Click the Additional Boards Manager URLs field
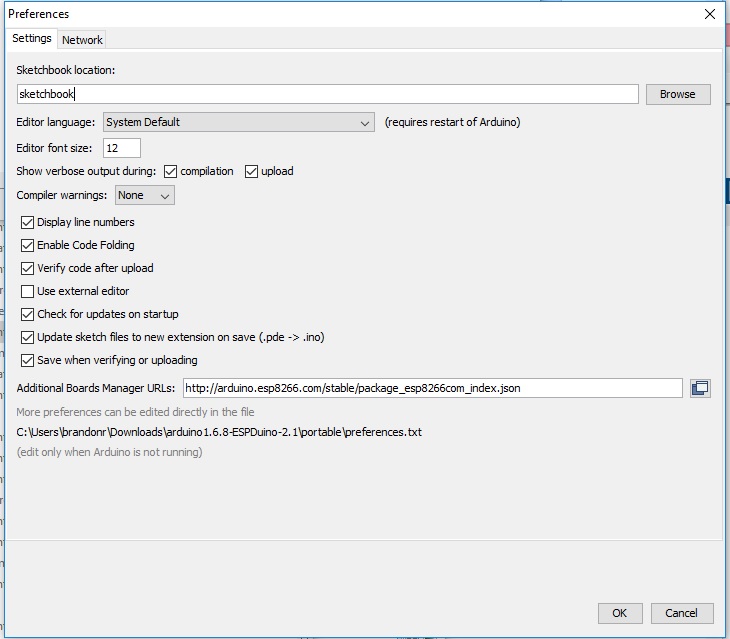This screenshot has width=730, height=639. click(433, 388)
